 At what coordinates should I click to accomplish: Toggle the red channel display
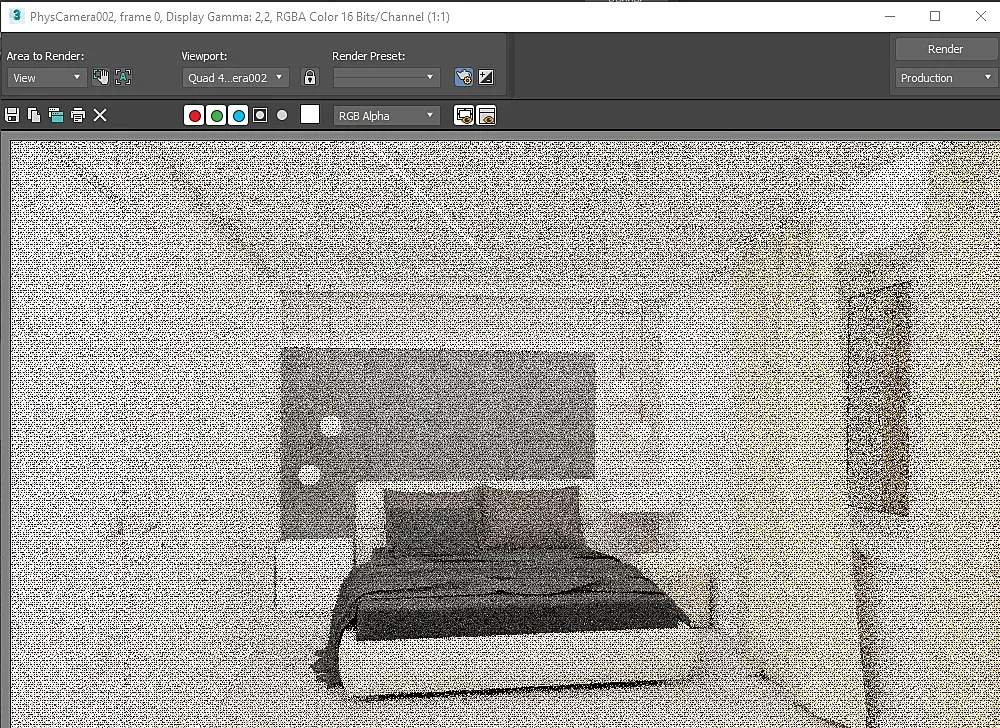(195, 115)
